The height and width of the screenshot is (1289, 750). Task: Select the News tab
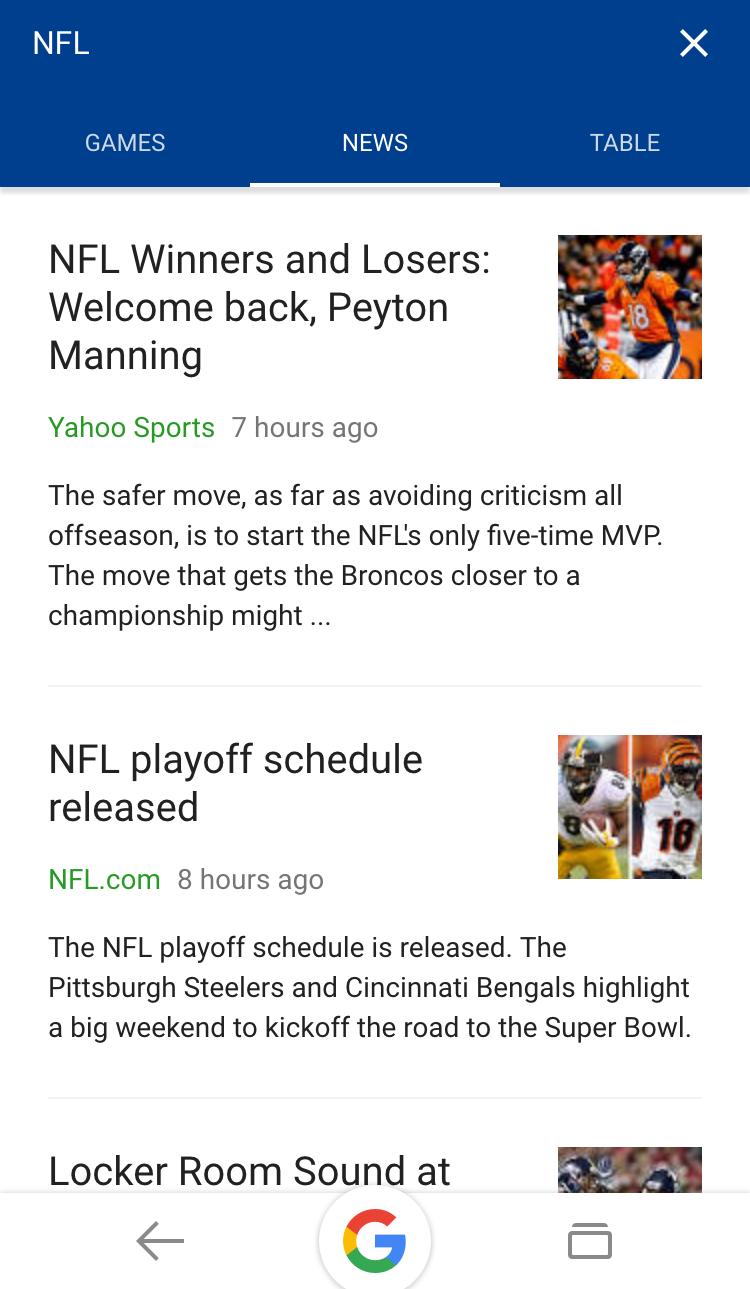point(375,143)
